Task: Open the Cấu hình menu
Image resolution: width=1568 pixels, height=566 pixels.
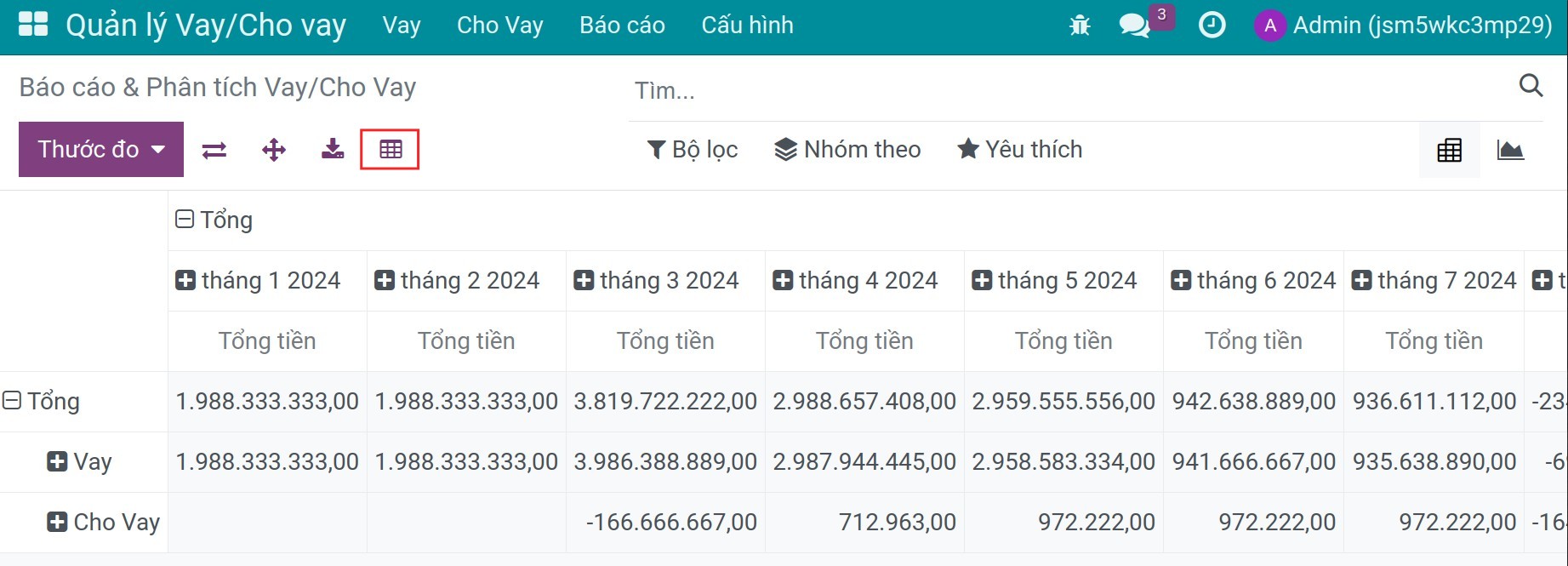Action: tap(747, 26)
